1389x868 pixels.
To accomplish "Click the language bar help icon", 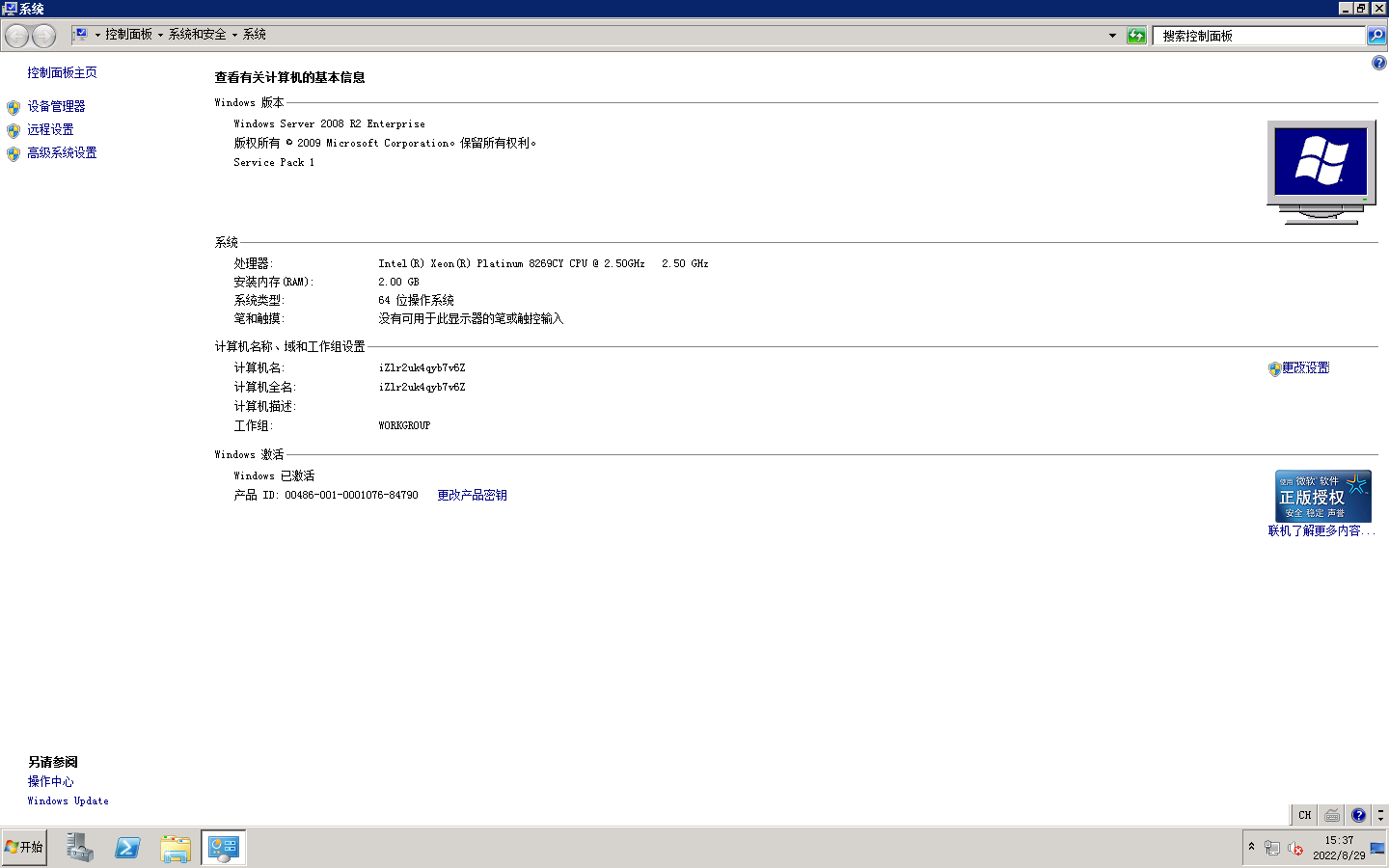I will pyautogui.click(x=1358, y=815).
